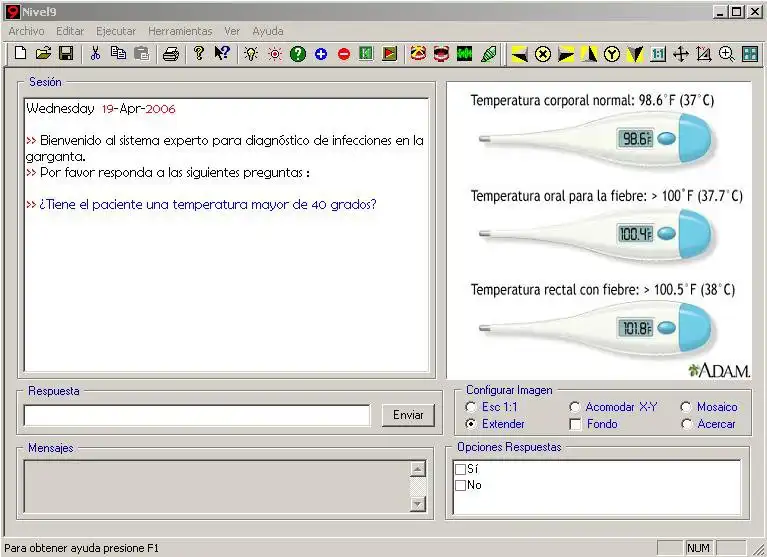Click the NUM status bar indicator
The width and height of the screenshot is (767, 557).
(x=698, y=548)
